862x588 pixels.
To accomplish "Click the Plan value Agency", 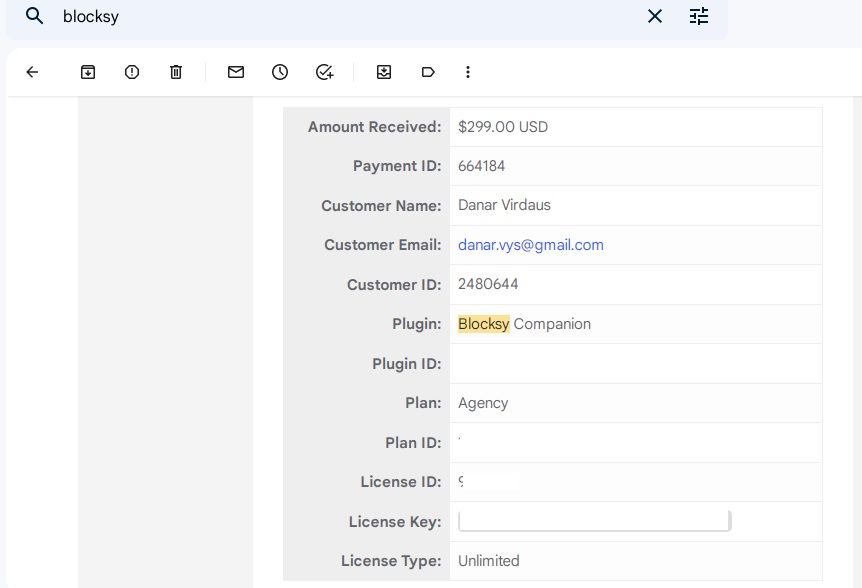I will click(483, 403).
